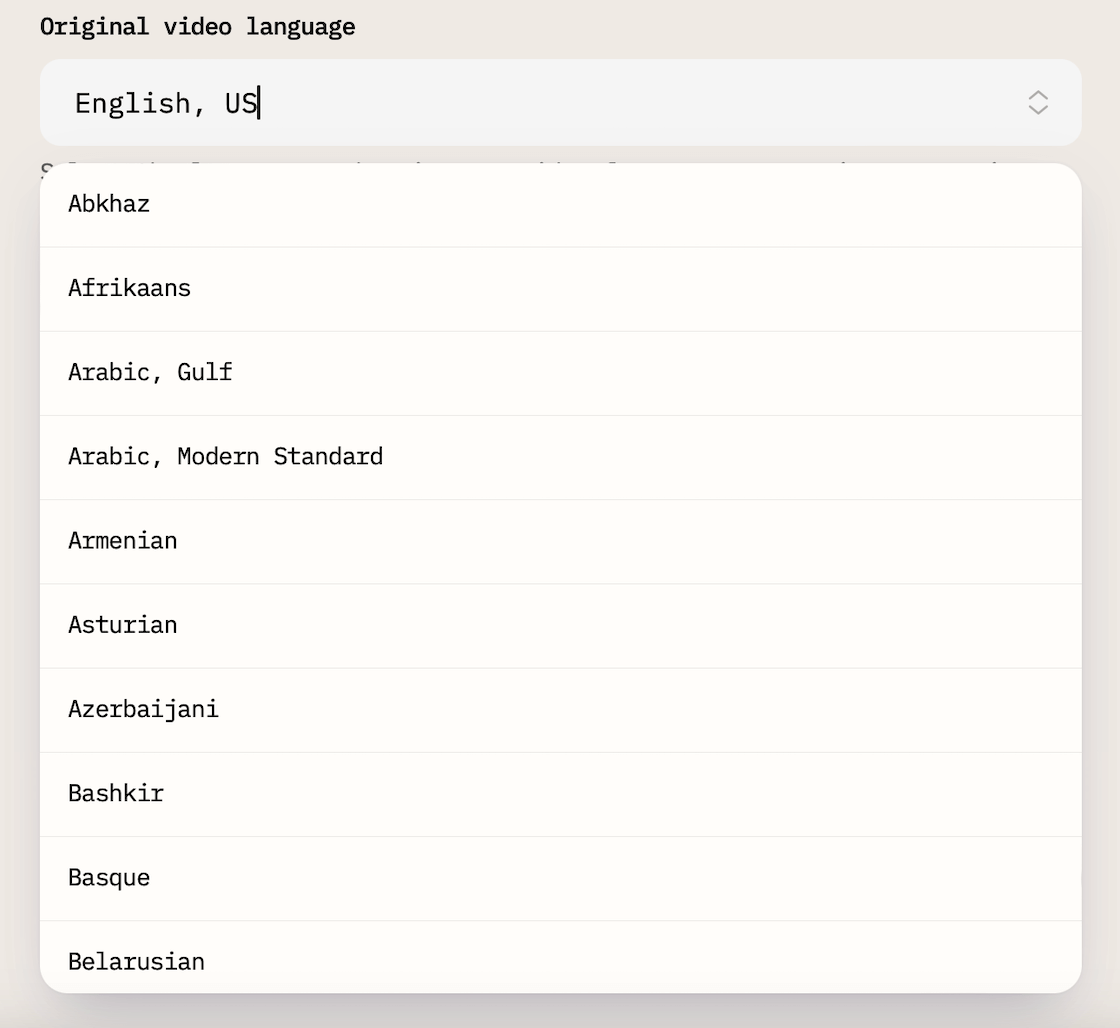Select the Azerbaijani language option
1120x1028 pixels.
point(143,708)
